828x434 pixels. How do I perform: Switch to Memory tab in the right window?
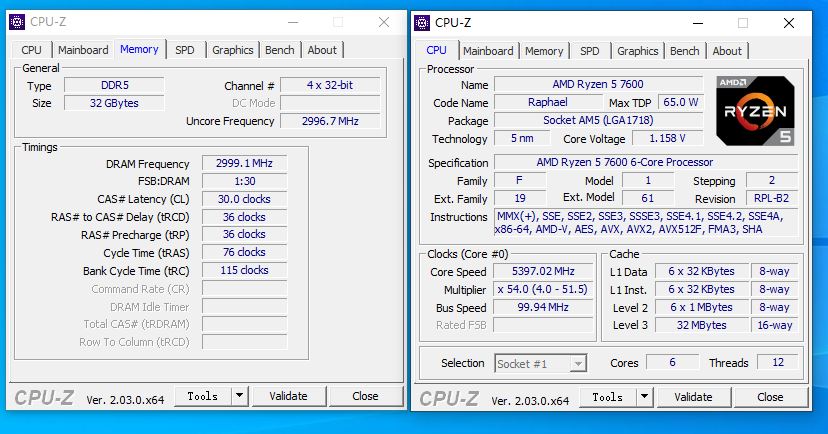(x=544, y=51)
